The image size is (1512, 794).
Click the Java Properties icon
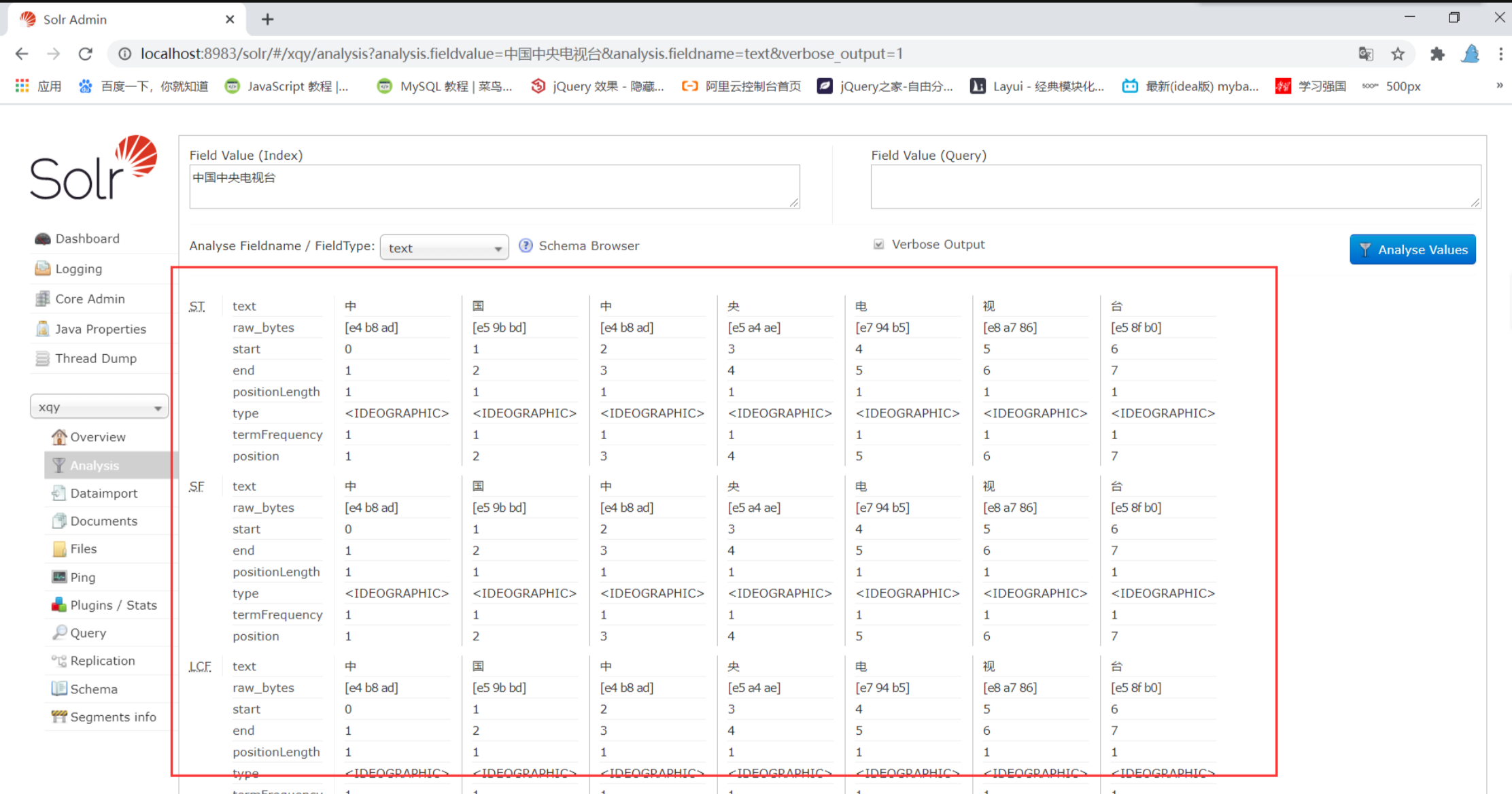click(x=43, y=329)
